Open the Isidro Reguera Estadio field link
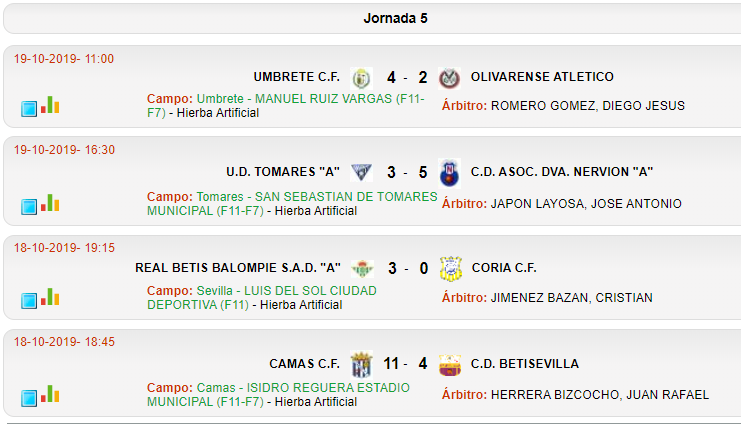This screenshot has height=424, width=741. [278, 395]
